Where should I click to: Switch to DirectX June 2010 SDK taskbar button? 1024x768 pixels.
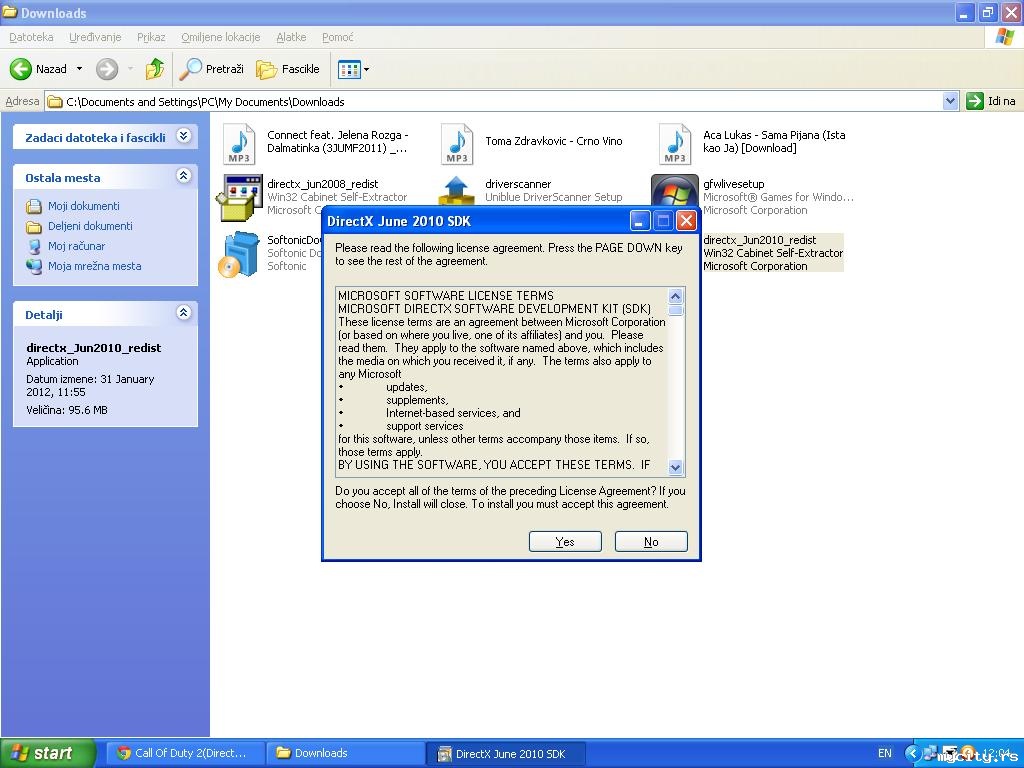[x=505, y=753]
